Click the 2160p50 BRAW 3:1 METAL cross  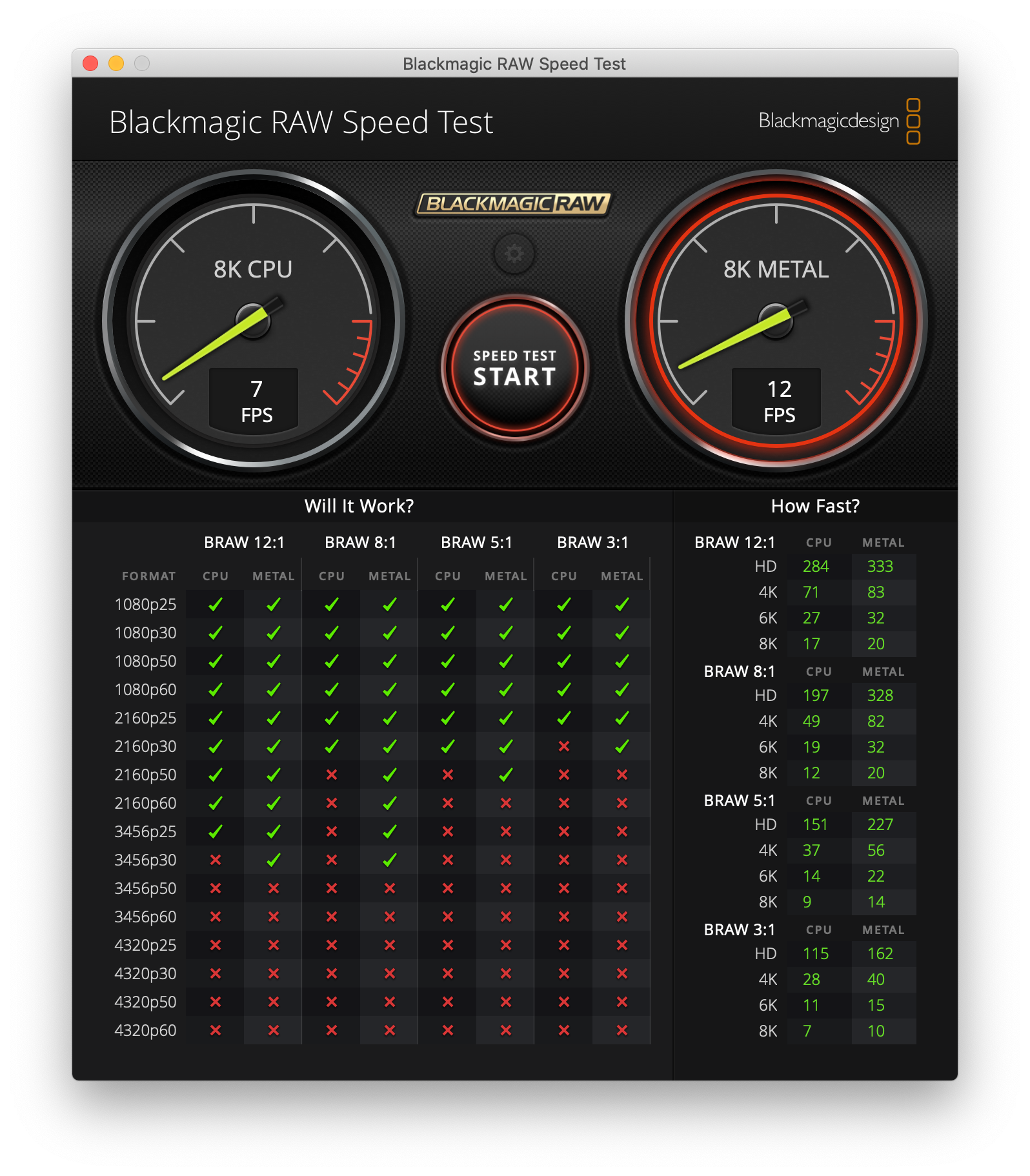pos(622,775)
